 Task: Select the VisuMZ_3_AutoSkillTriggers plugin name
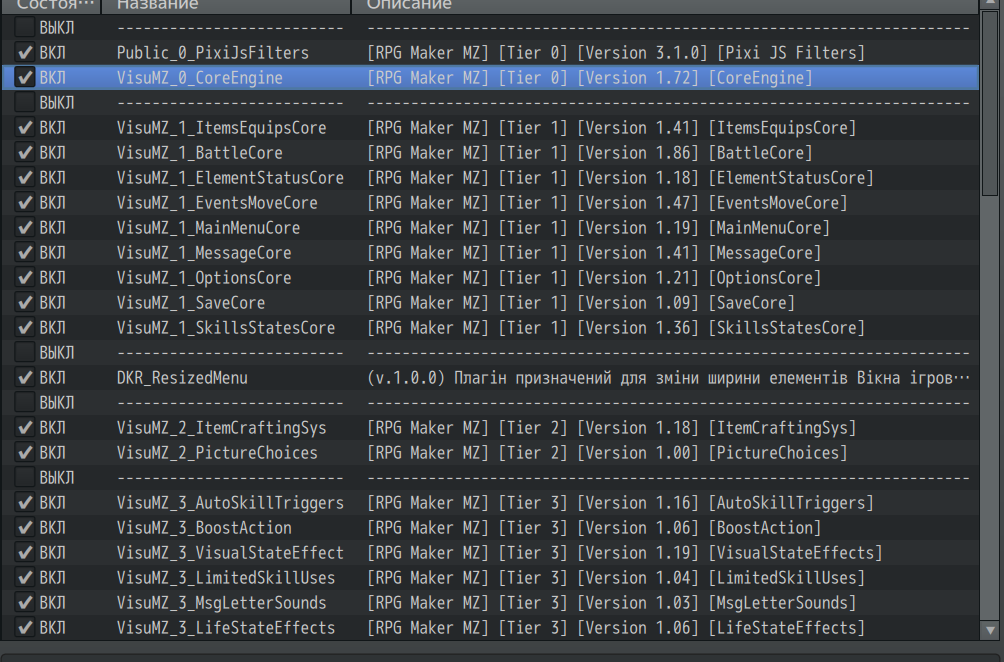tap(231, 503)
